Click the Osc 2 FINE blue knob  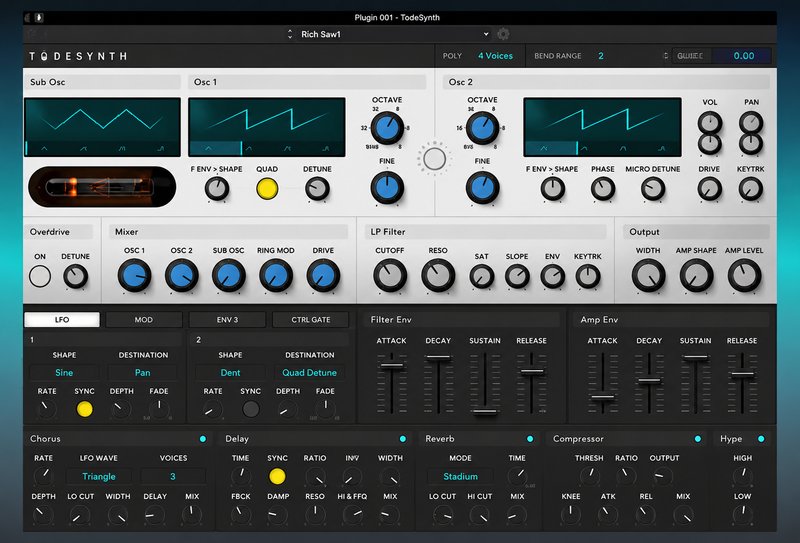(482, 187)
